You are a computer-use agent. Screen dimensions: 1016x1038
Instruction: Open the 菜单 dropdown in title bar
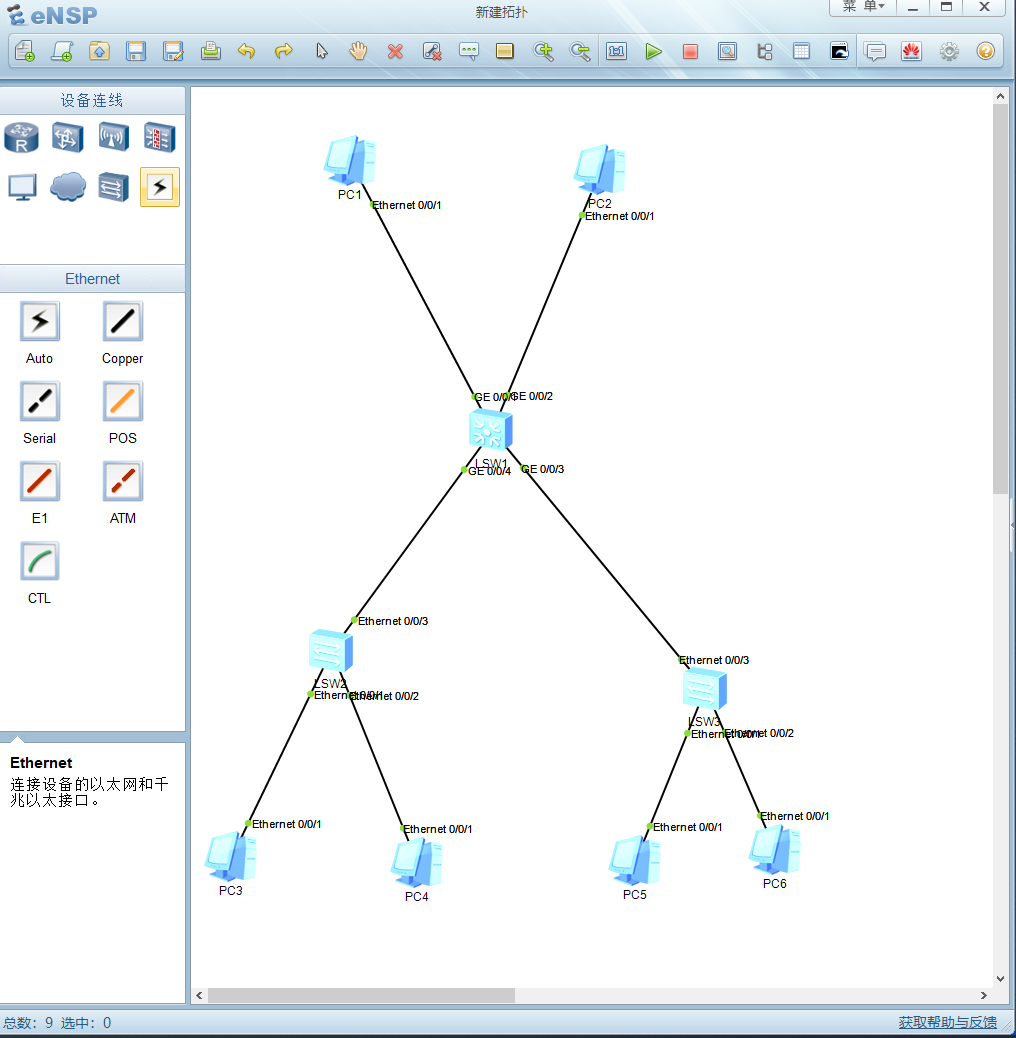tap(863, 7)
